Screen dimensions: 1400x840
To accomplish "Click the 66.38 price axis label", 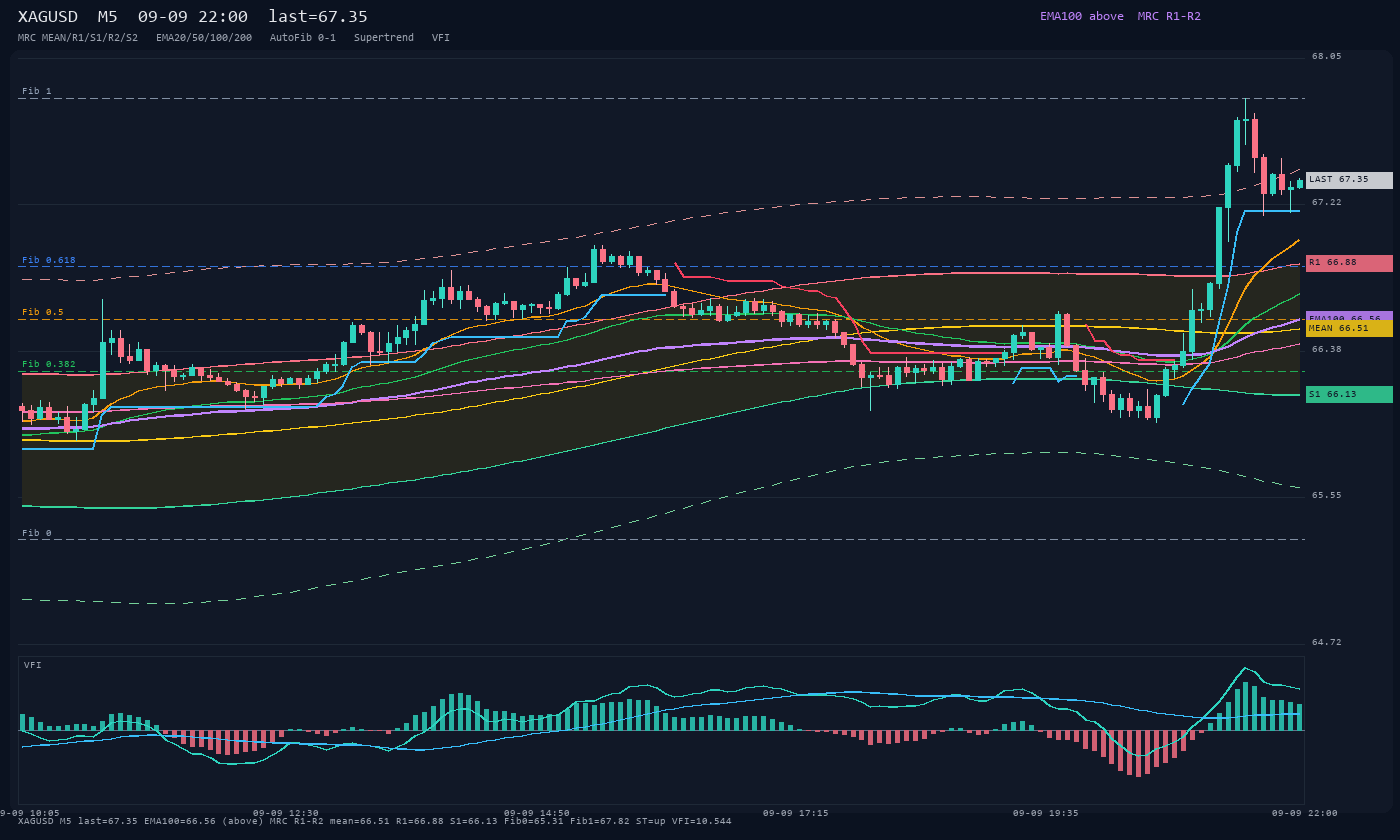I will coord(1327,349).
